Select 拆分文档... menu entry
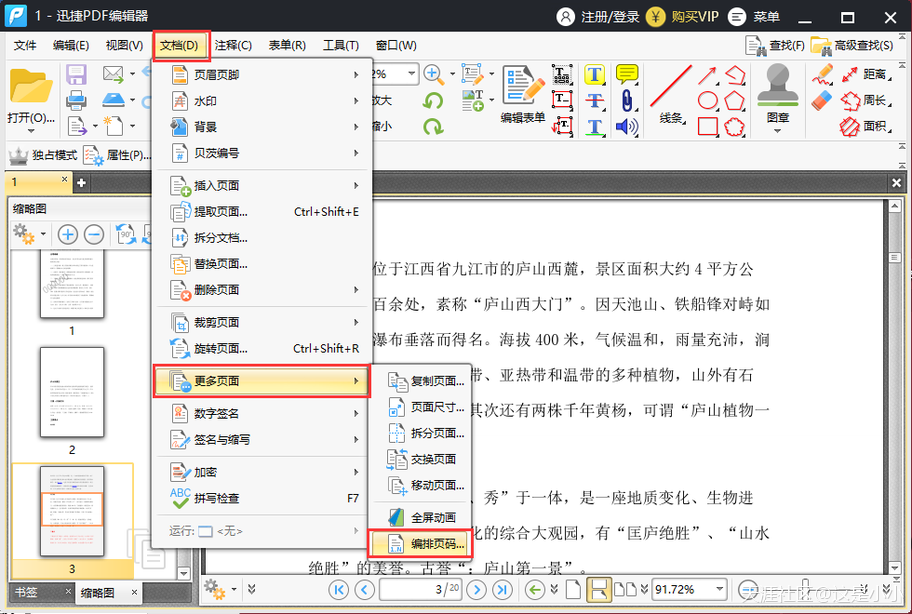 (x=262, y=238)
